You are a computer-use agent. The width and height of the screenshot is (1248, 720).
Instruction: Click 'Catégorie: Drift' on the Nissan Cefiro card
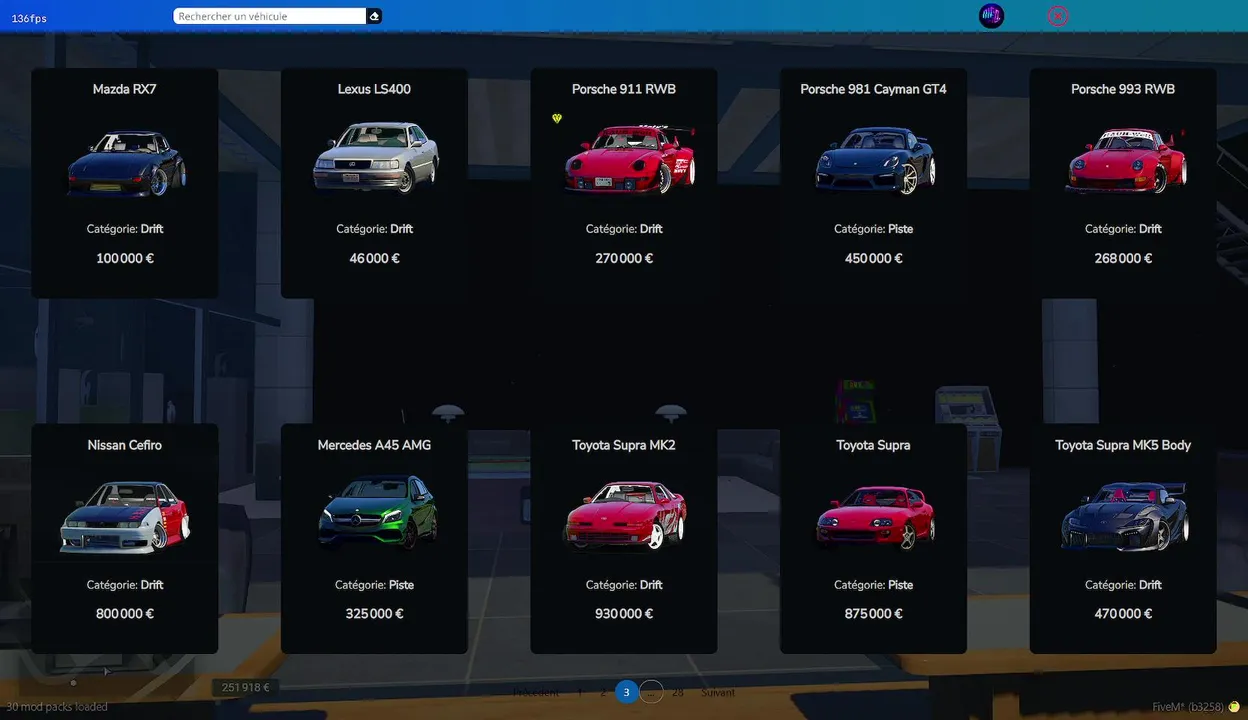pos(125,585)
